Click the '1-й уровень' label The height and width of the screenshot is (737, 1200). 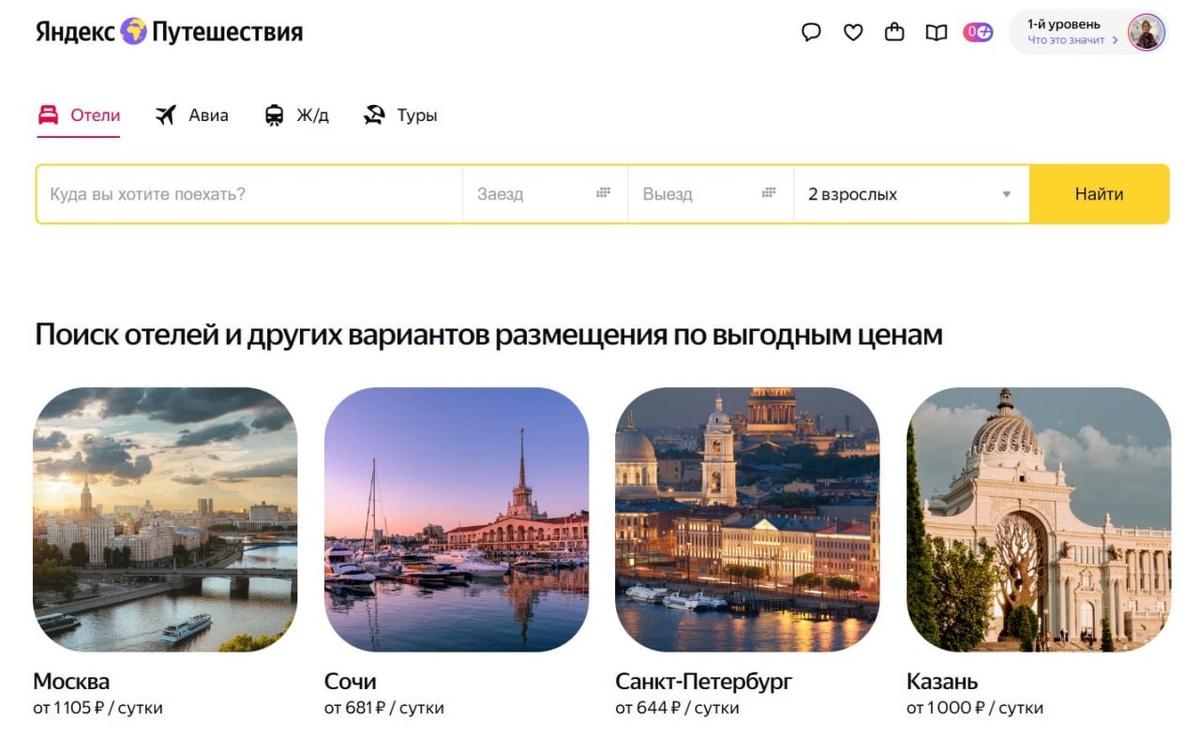click(x=1064, y=24)
